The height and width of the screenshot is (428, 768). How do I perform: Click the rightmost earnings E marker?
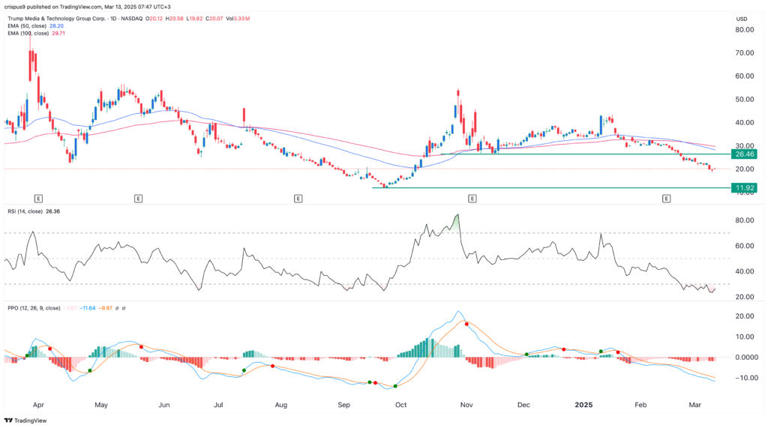(665, 199)
